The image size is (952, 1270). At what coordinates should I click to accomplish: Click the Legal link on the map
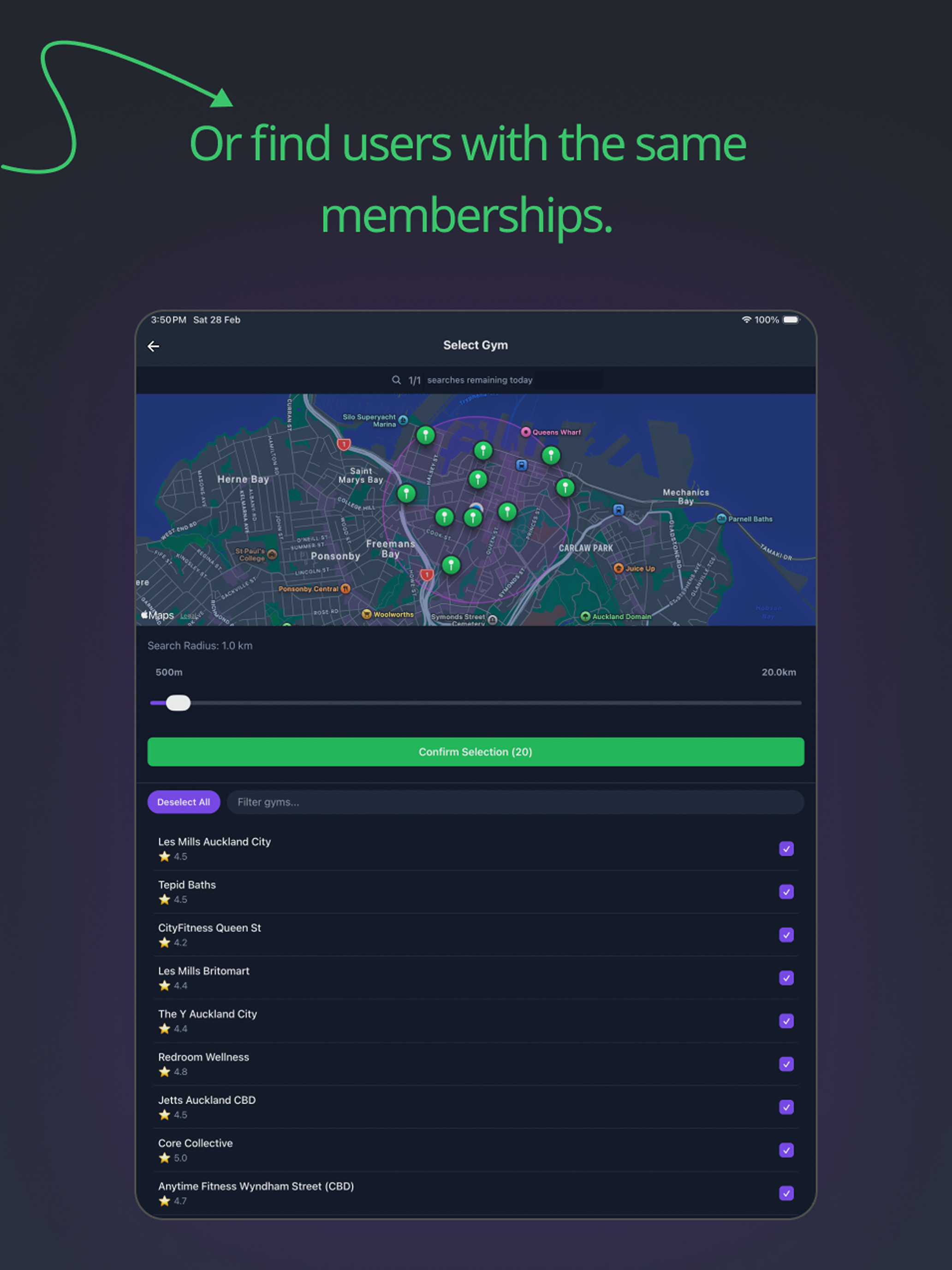(190, 616)
